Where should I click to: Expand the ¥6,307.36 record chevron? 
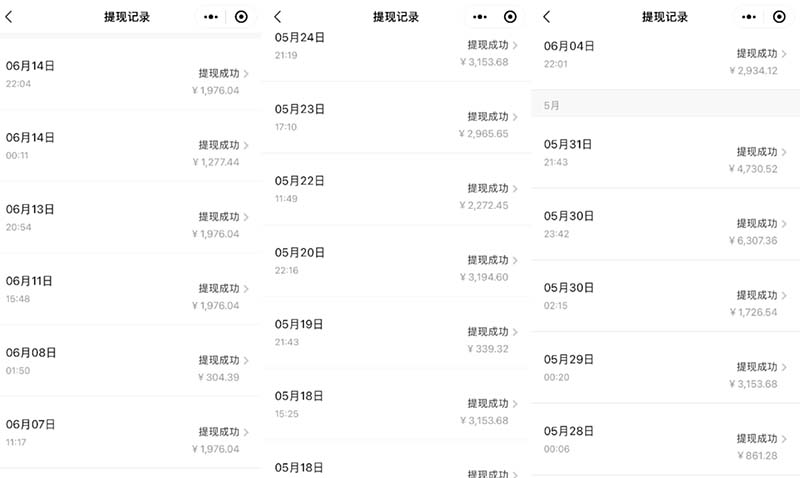[784, 223]
